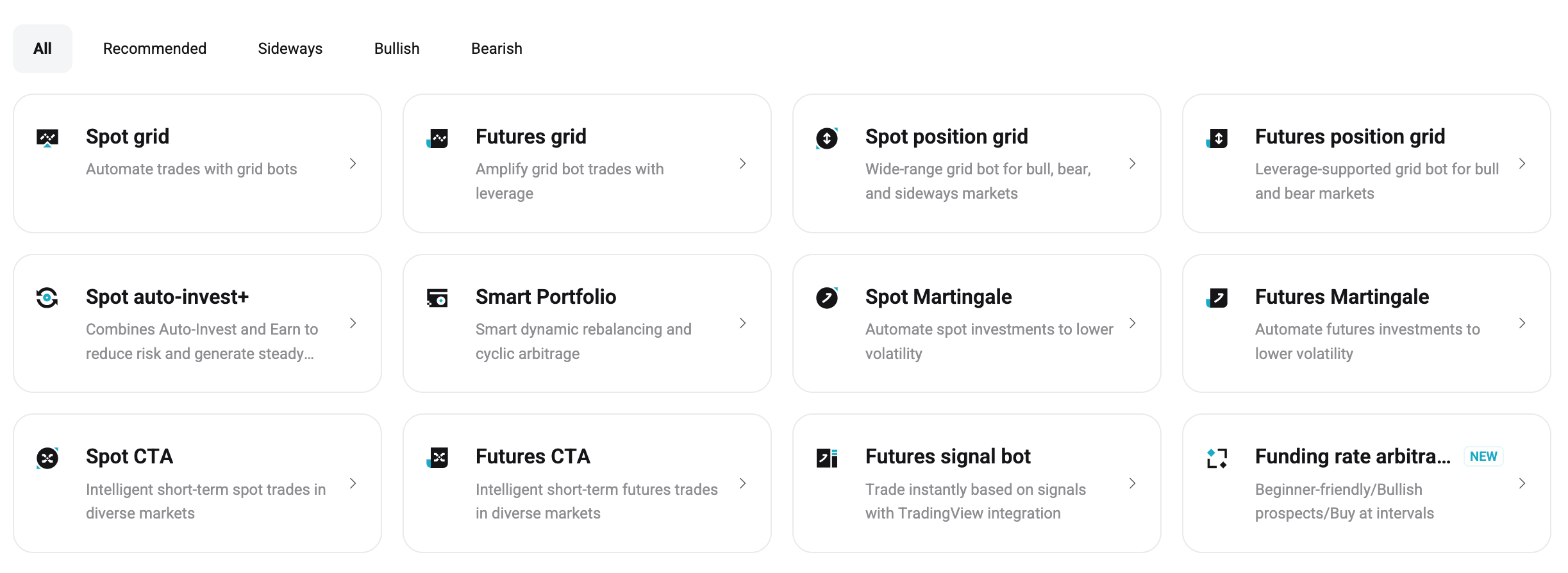
Task: Click the Spot CTA icon
Action: tap(47, 458)
